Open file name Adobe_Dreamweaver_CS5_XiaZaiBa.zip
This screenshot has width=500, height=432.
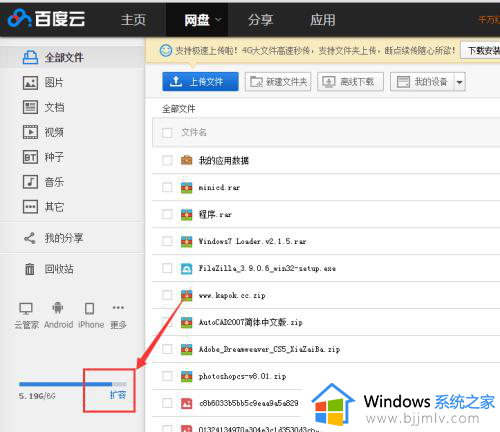[269, 349]
